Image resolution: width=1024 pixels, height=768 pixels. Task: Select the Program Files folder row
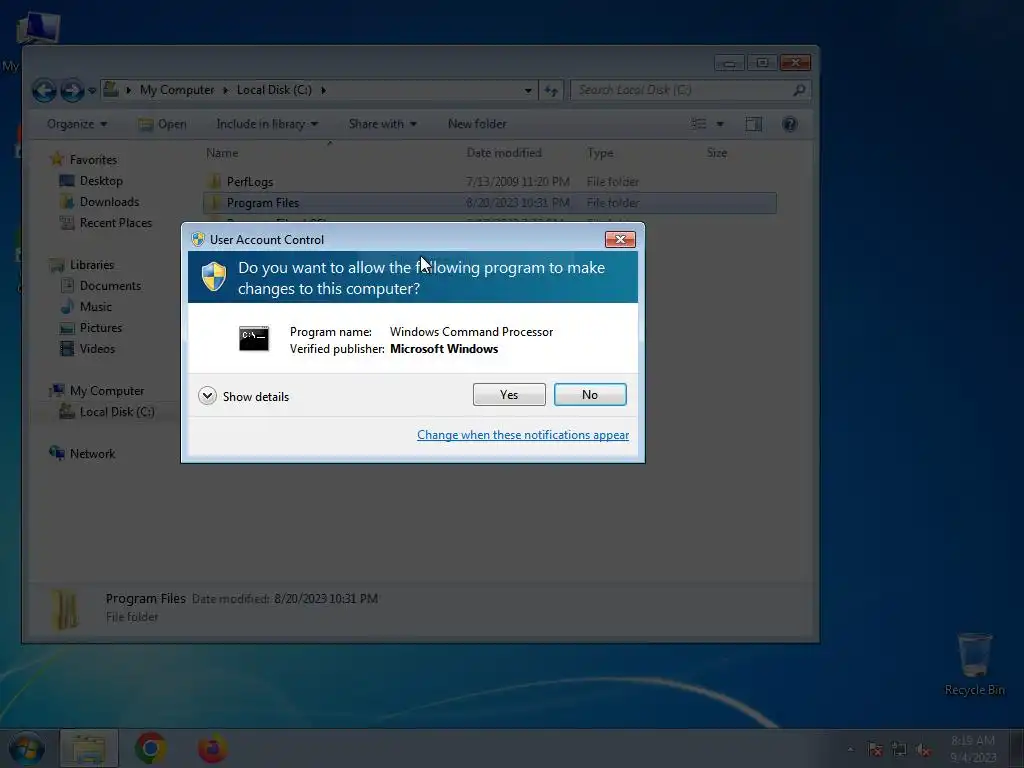pos(490,202)
